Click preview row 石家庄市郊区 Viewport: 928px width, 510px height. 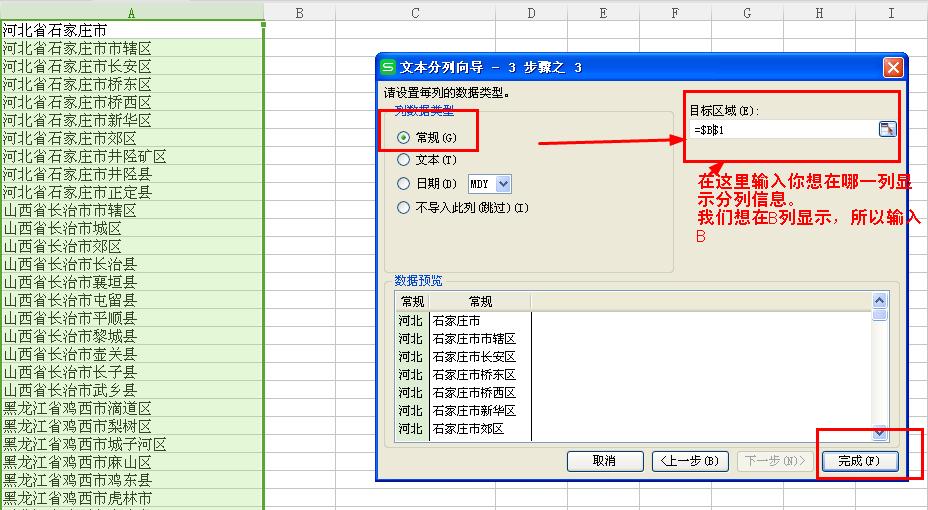(468, 429)
